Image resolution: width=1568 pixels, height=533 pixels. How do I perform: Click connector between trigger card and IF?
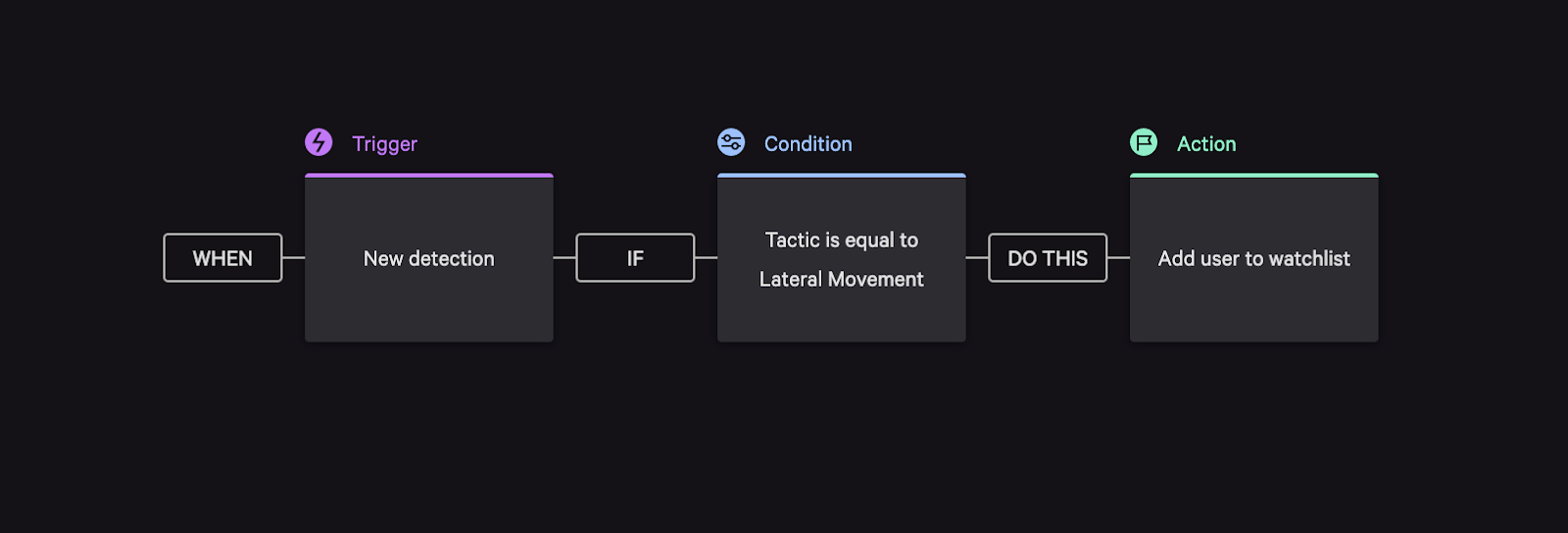coord(564,257)
